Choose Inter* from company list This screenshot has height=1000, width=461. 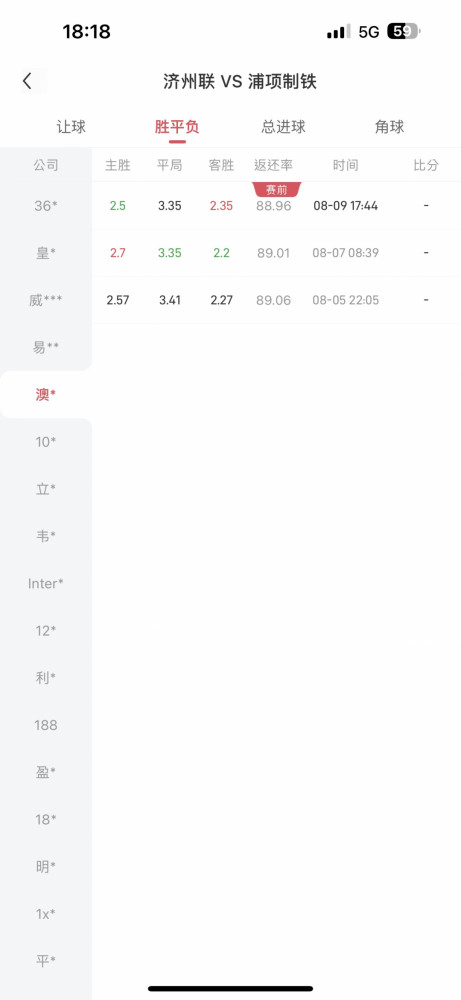click(46, 584)
